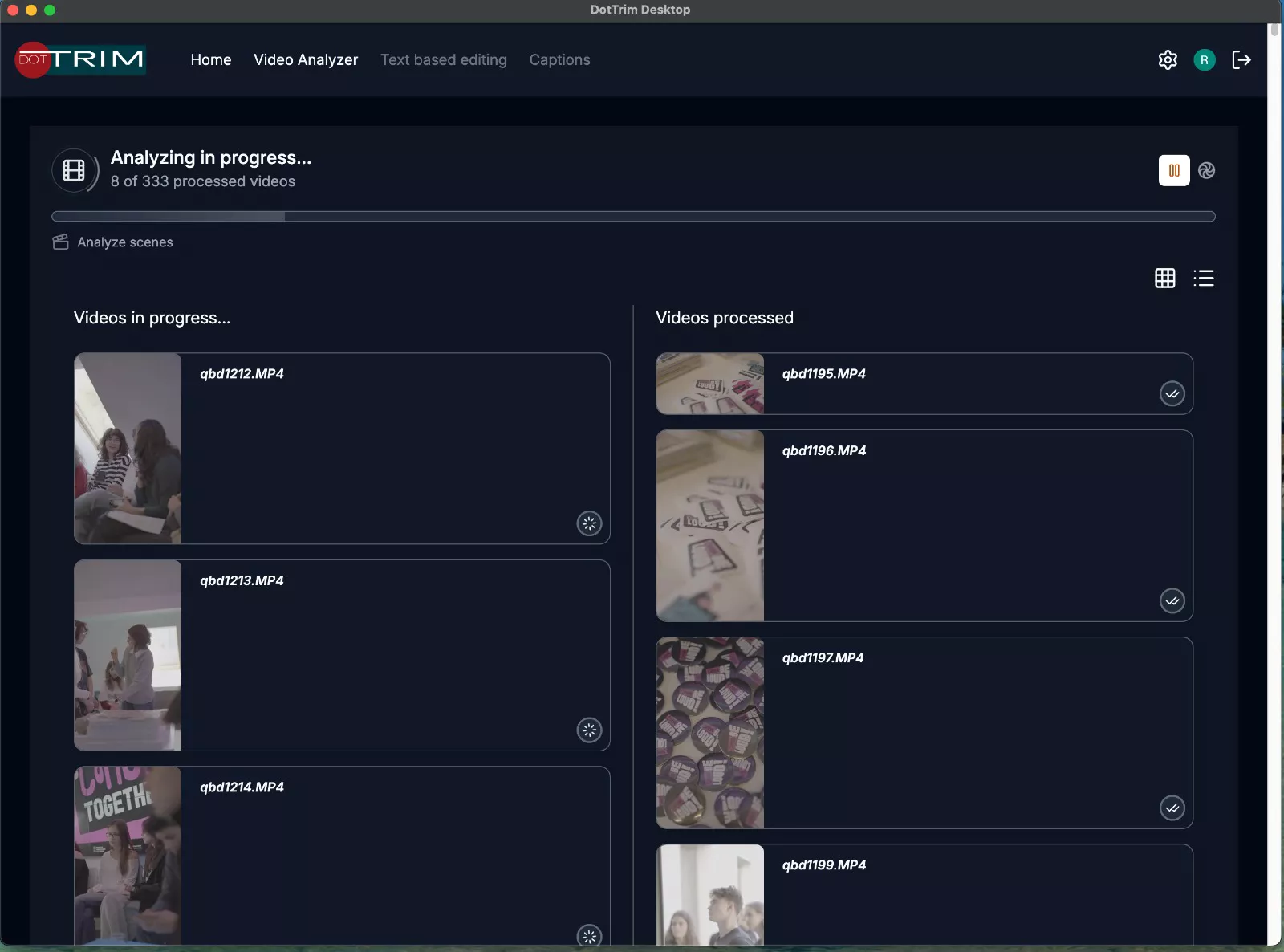Open the green R user avatar
Image resolution: width=1284 pixels, height=952 pixels.
(x=1205, y=59)
